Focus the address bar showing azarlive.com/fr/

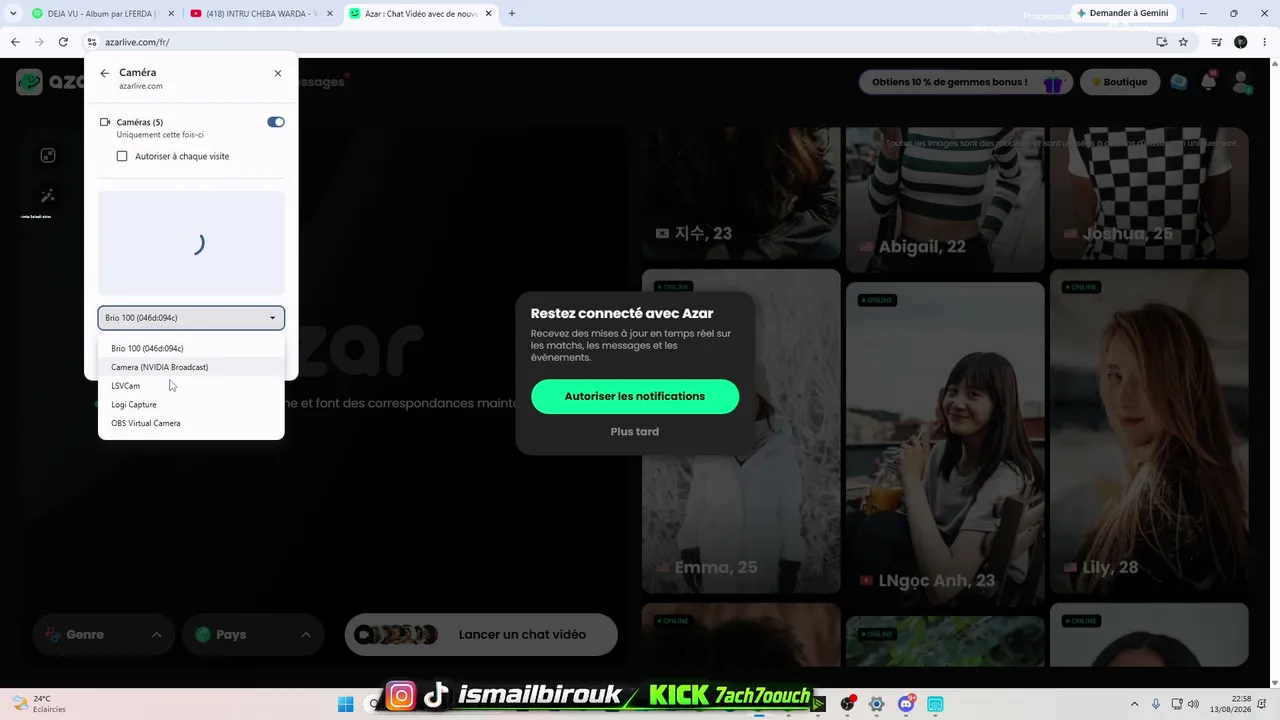(620, 42)
